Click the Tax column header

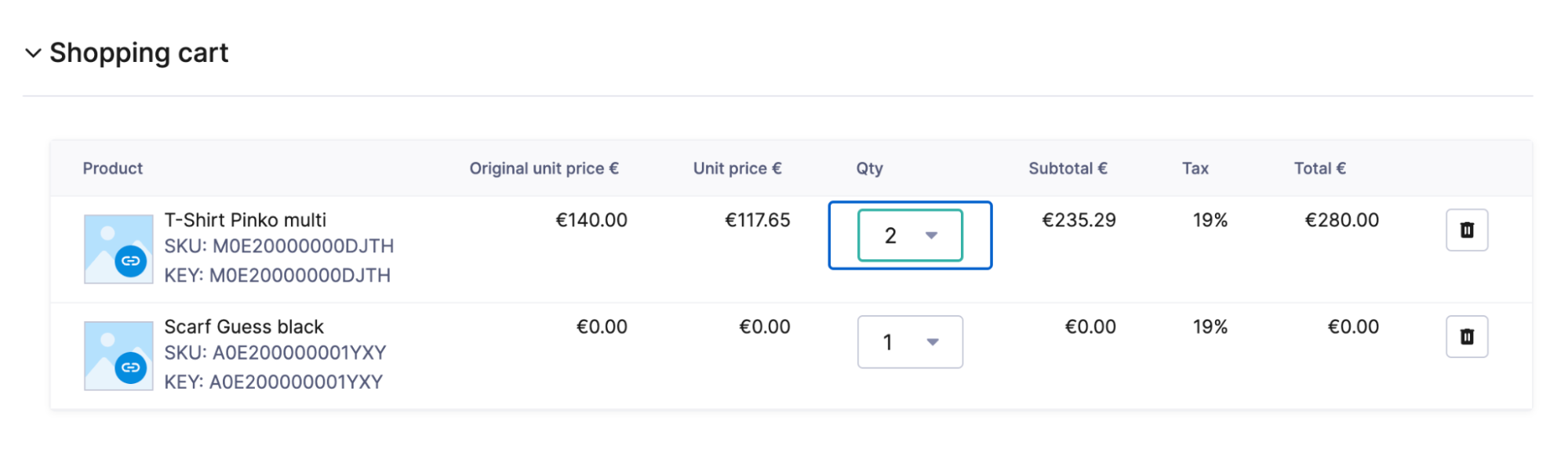[1195, 168]
